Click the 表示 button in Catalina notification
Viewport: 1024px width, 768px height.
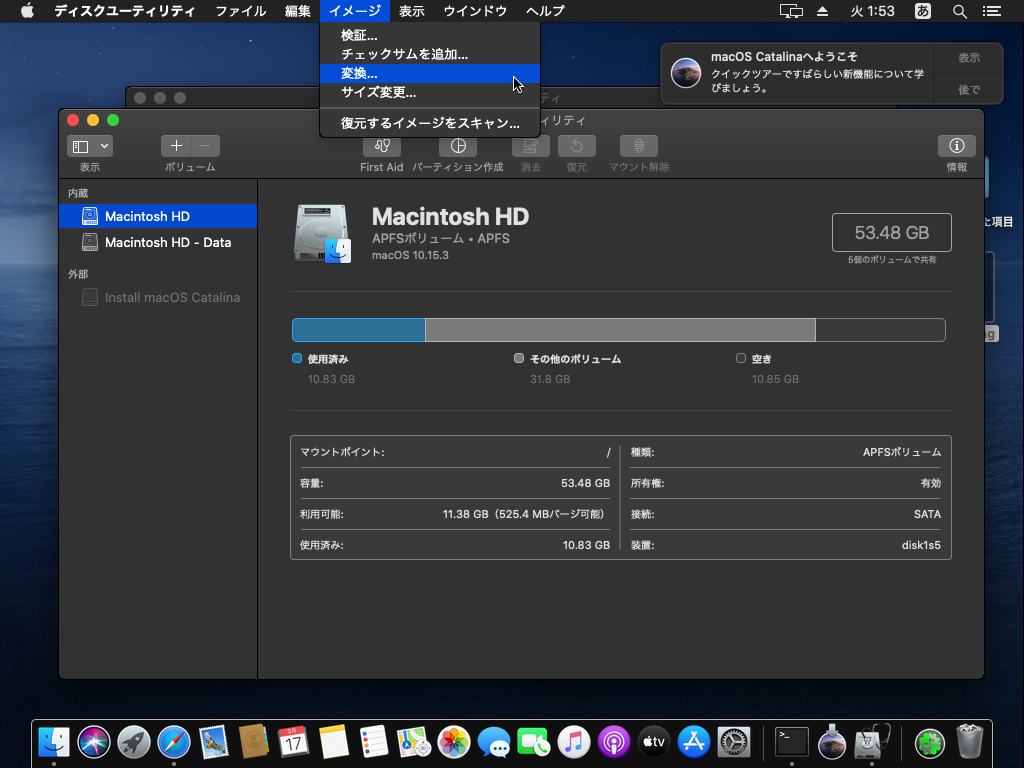968,57
